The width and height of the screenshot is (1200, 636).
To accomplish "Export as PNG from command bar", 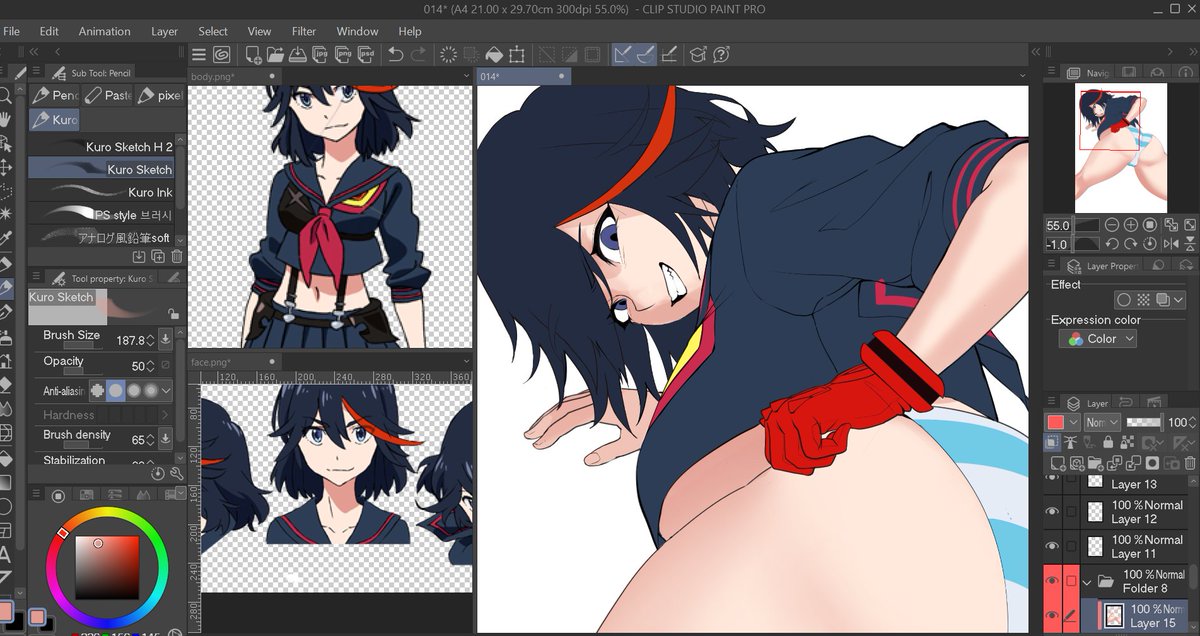I will click(341, 54).
